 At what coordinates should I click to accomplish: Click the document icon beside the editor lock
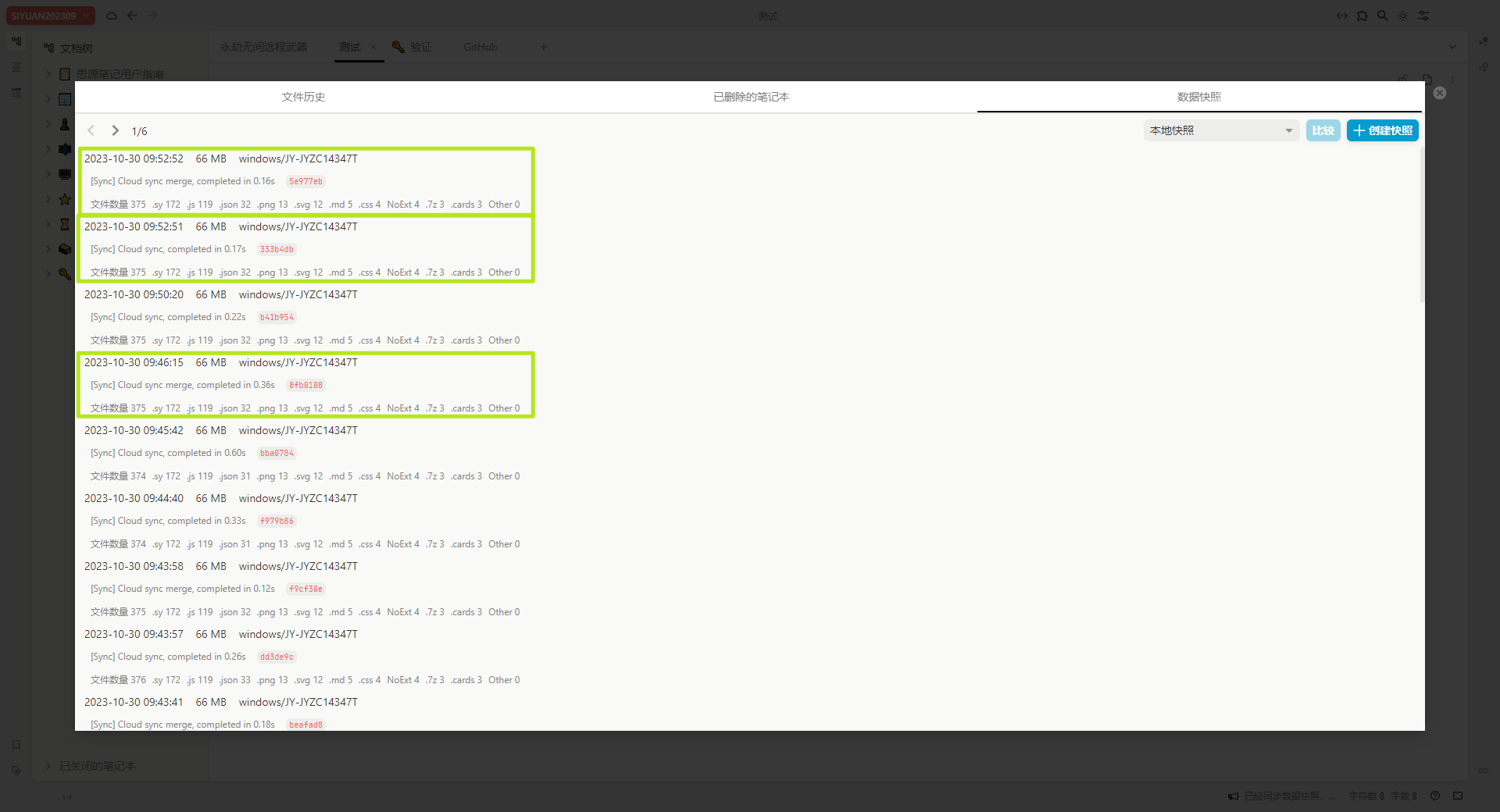click(x=1427, y=79)
